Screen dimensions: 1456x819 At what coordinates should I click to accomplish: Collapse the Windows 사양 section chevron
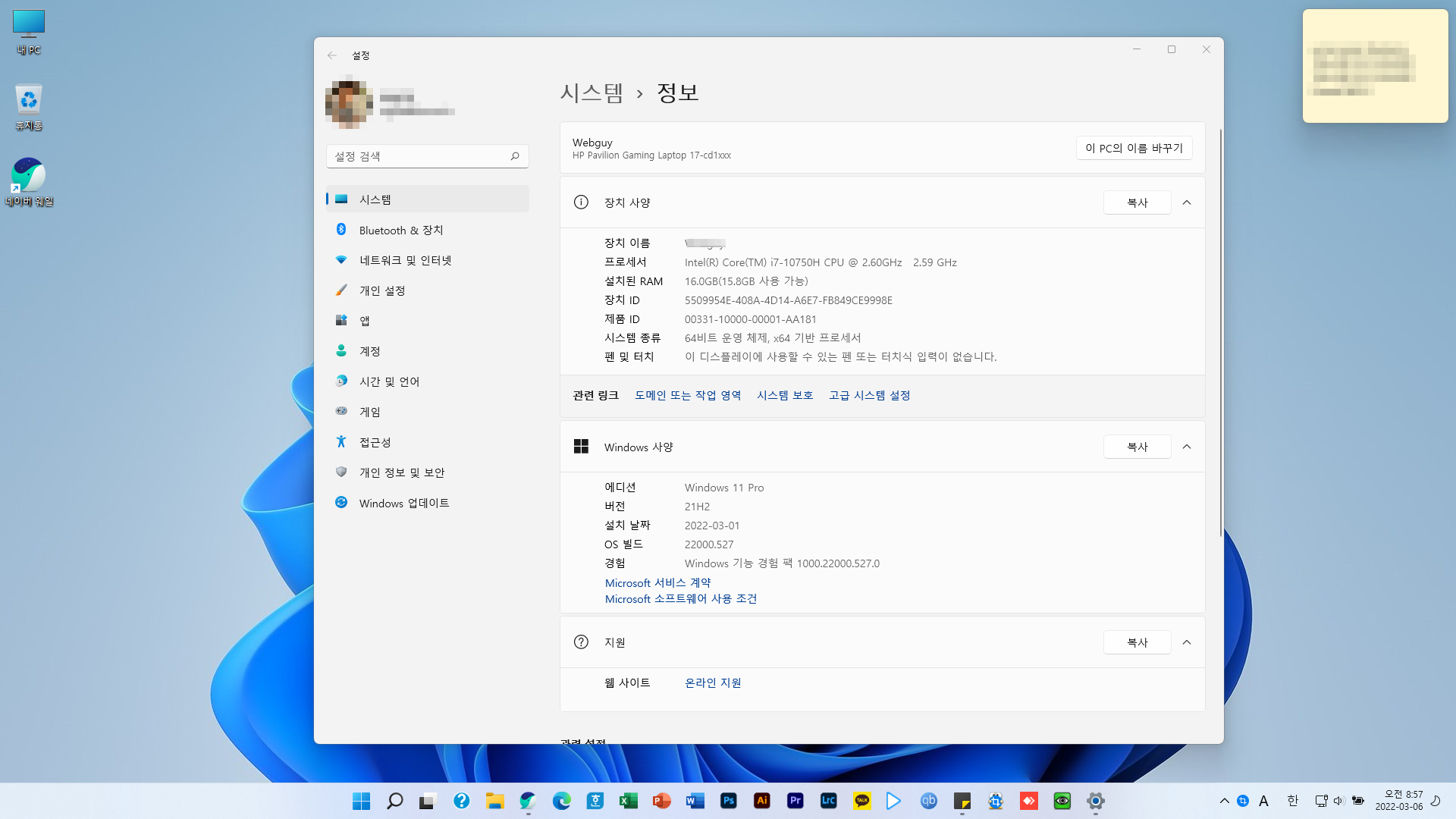[1187, 447]
